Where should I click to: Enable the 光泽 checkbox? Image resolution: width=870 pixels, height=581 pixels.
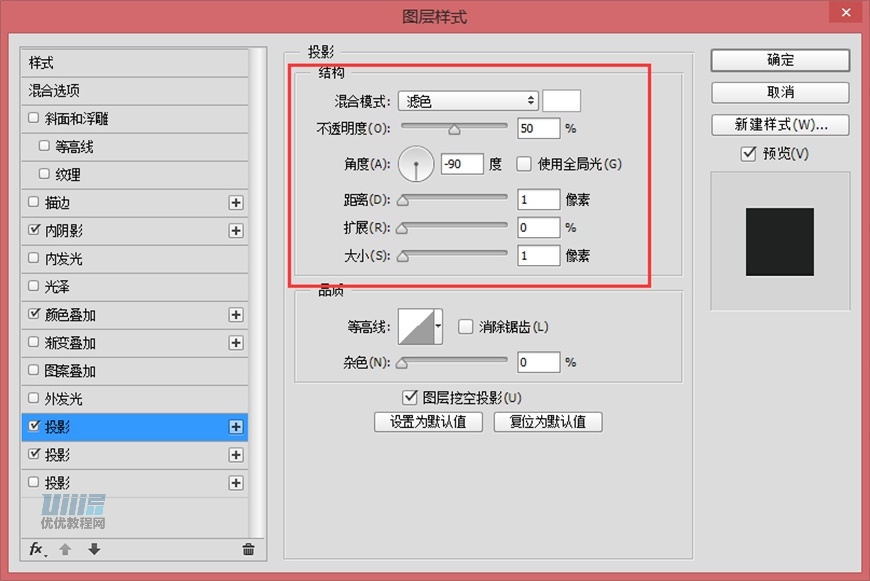(x=33, y=286)
